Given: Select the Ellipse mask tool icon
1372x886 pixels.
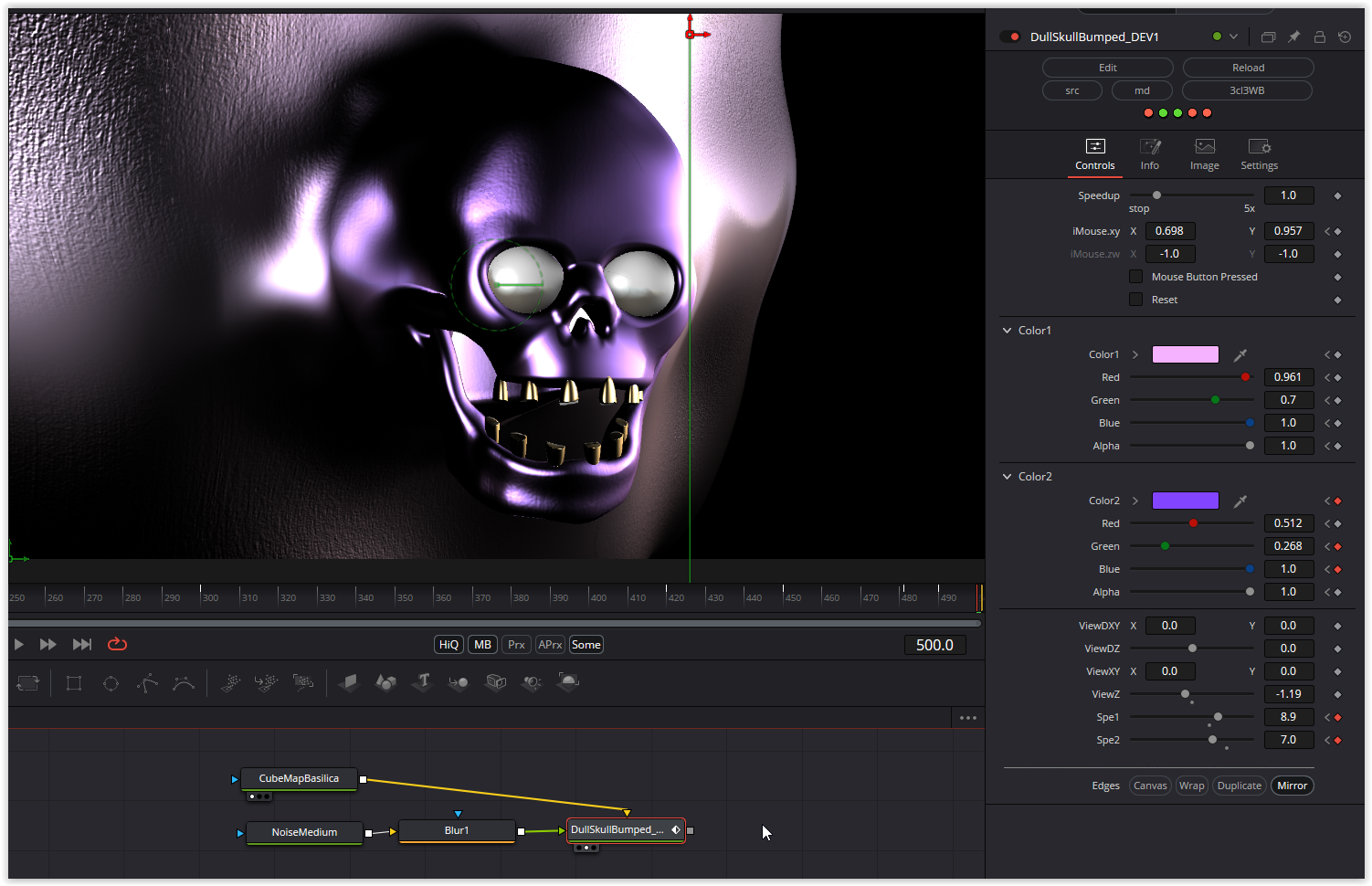Looking at the screenshot, I should tap(111, 683).
